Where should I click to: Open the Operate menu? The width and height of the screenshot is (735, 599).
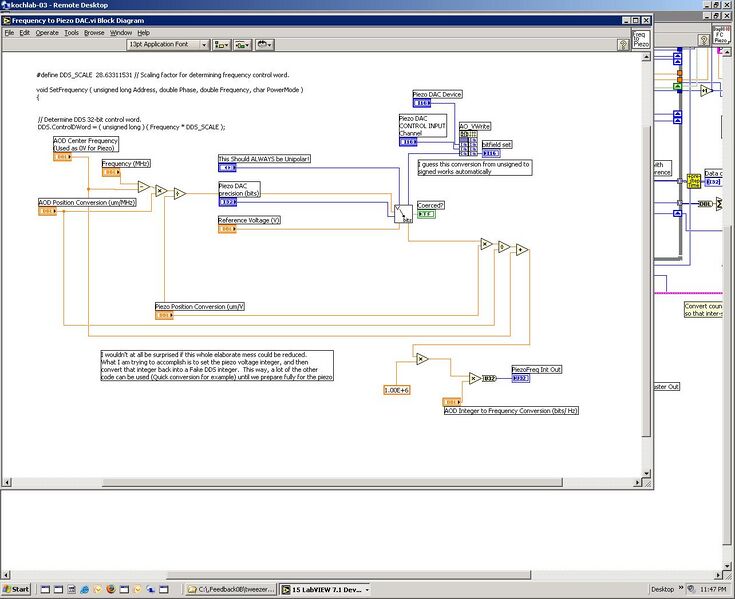[x=47, y=33]
